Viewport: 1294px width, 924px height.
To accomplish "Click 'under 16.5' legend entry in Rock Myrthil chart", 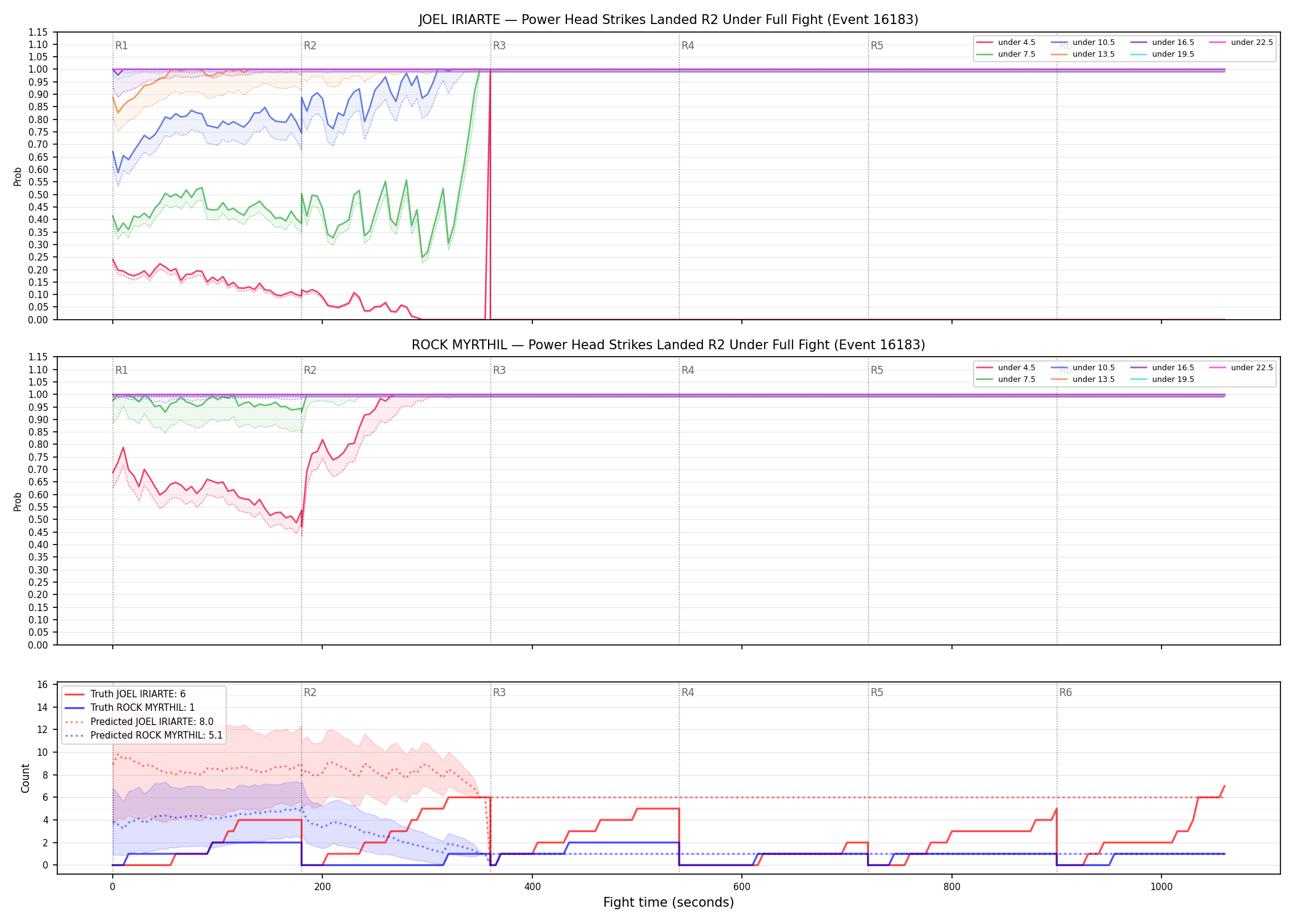I will [x=1163, y=368].
